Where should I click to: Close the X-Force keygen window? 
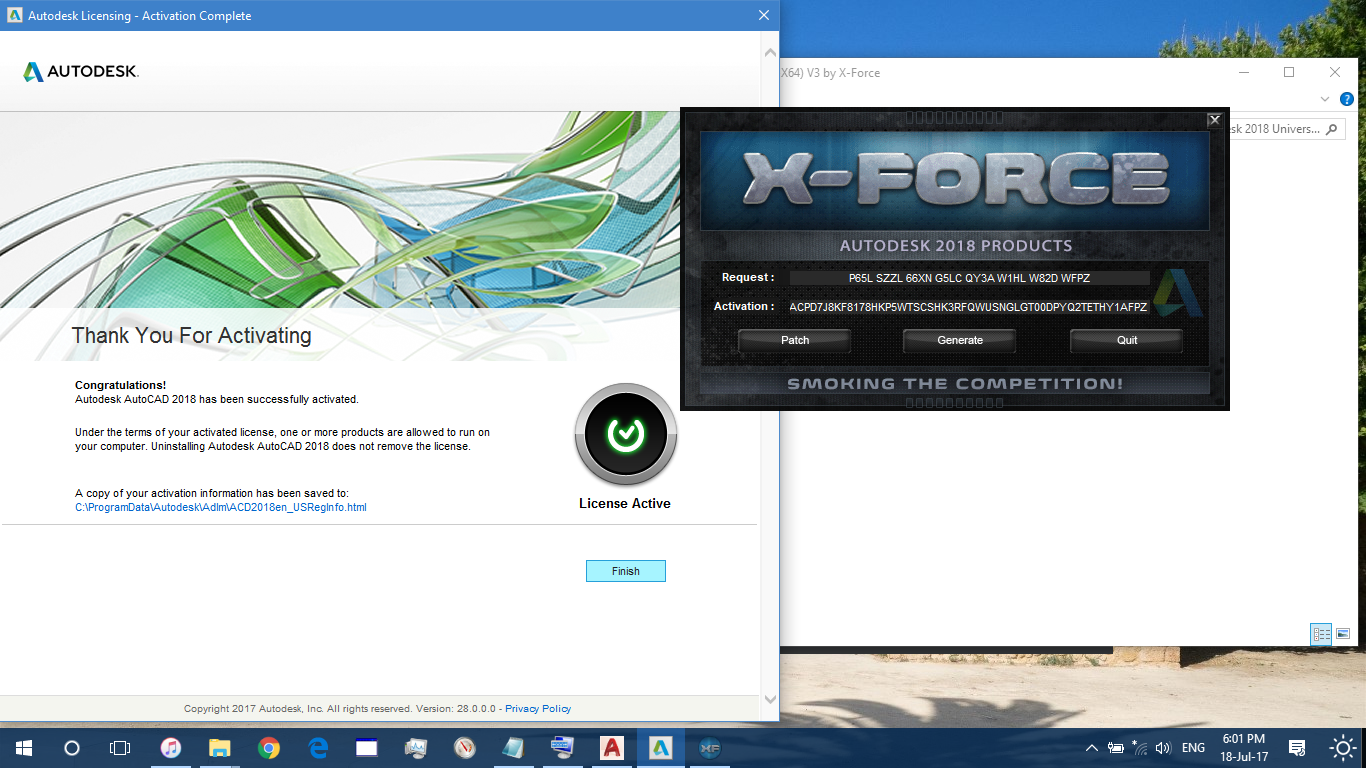click(x=1214, y=120)
